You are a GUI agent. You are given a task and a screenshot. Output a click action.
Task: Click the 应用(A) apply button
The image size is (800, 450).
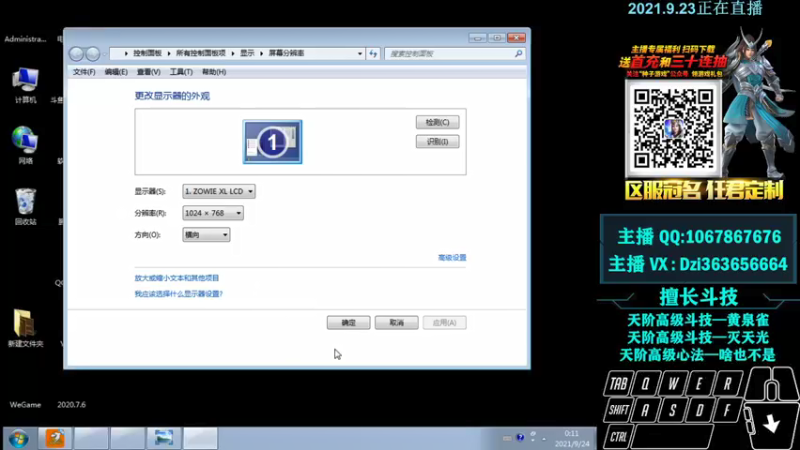(x=444, y=322)
